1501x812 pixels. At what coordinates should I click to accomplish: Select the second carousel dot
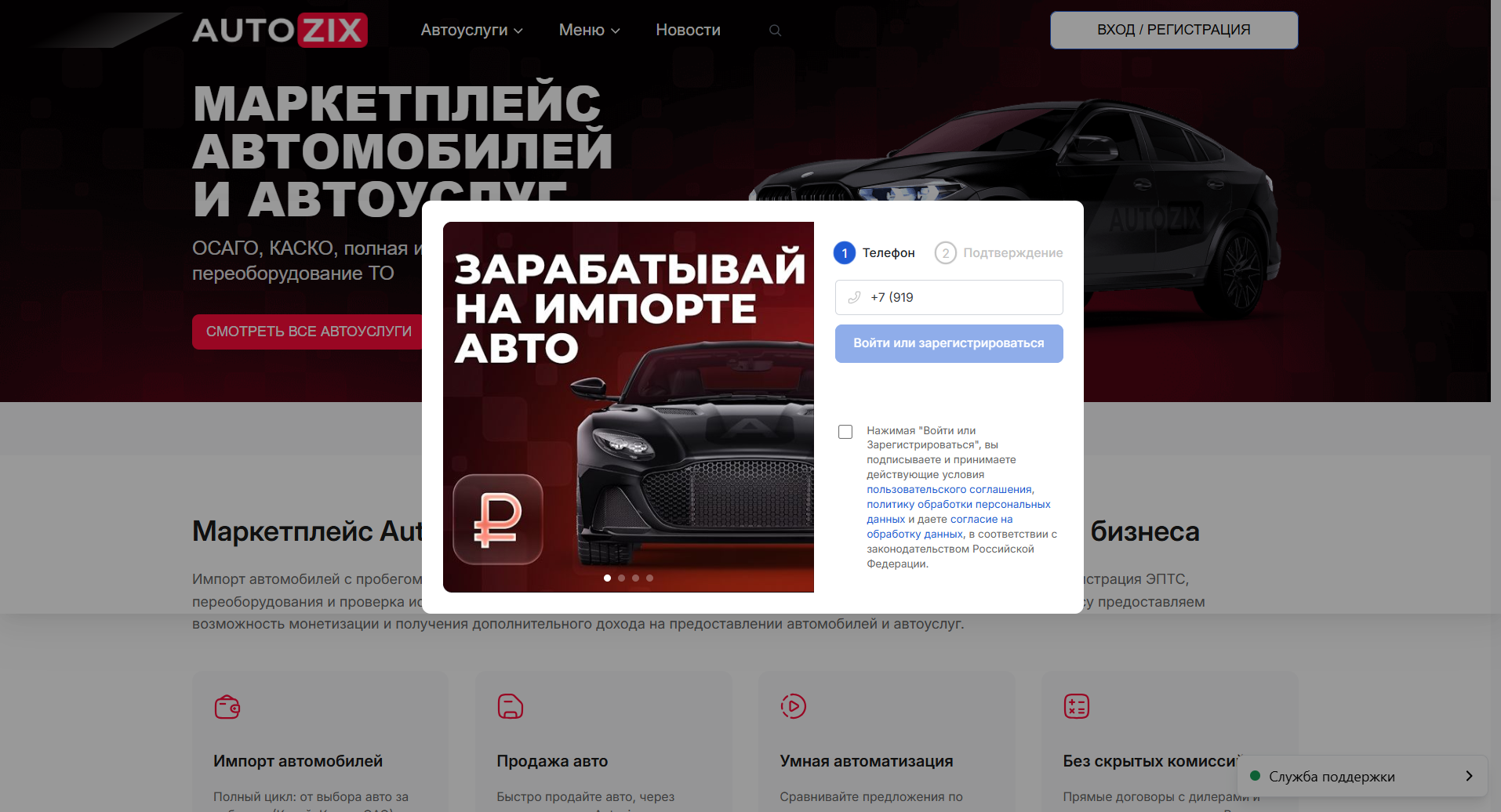pyautogui.click(x=622, y=578)
